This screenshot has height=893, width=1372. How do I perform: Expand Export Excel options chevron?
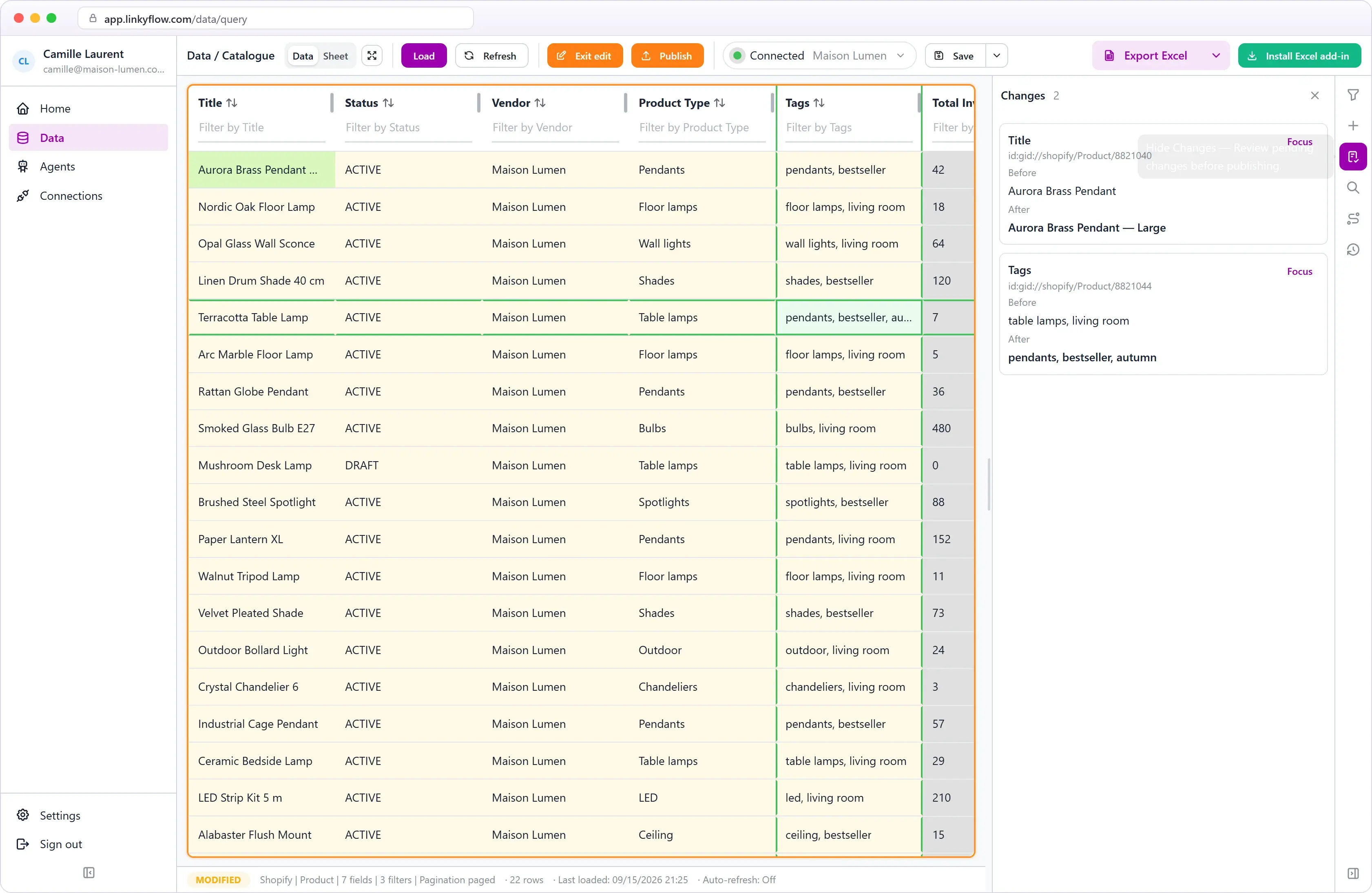[1216, 56]
